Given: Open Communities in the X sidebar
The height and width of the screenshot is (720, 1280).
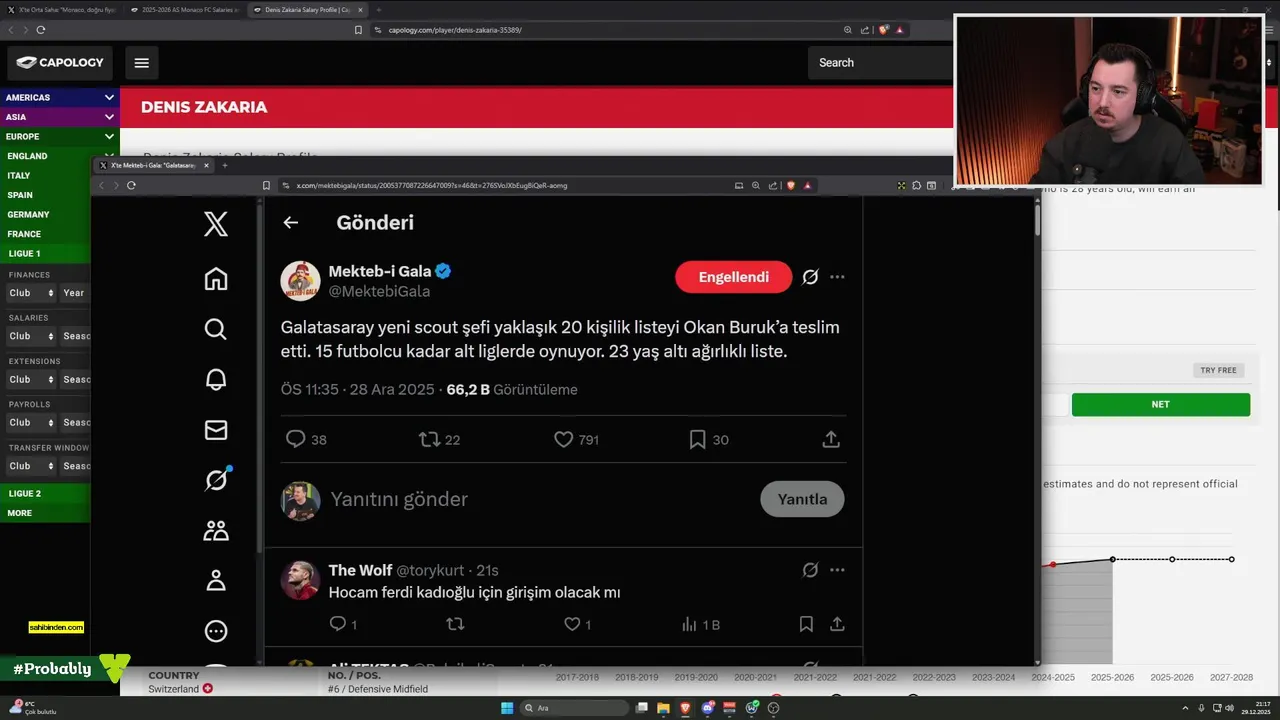Looking at the screenshot, I should point(216,530).
